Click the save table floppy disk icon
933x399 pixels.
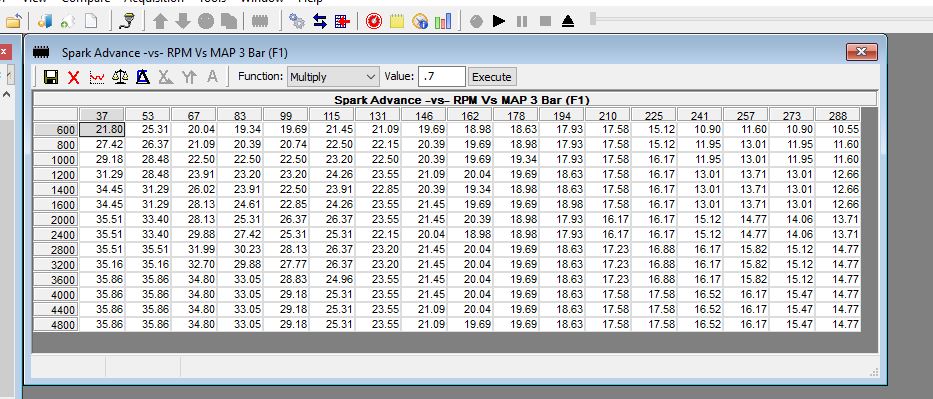click(51, 77)
